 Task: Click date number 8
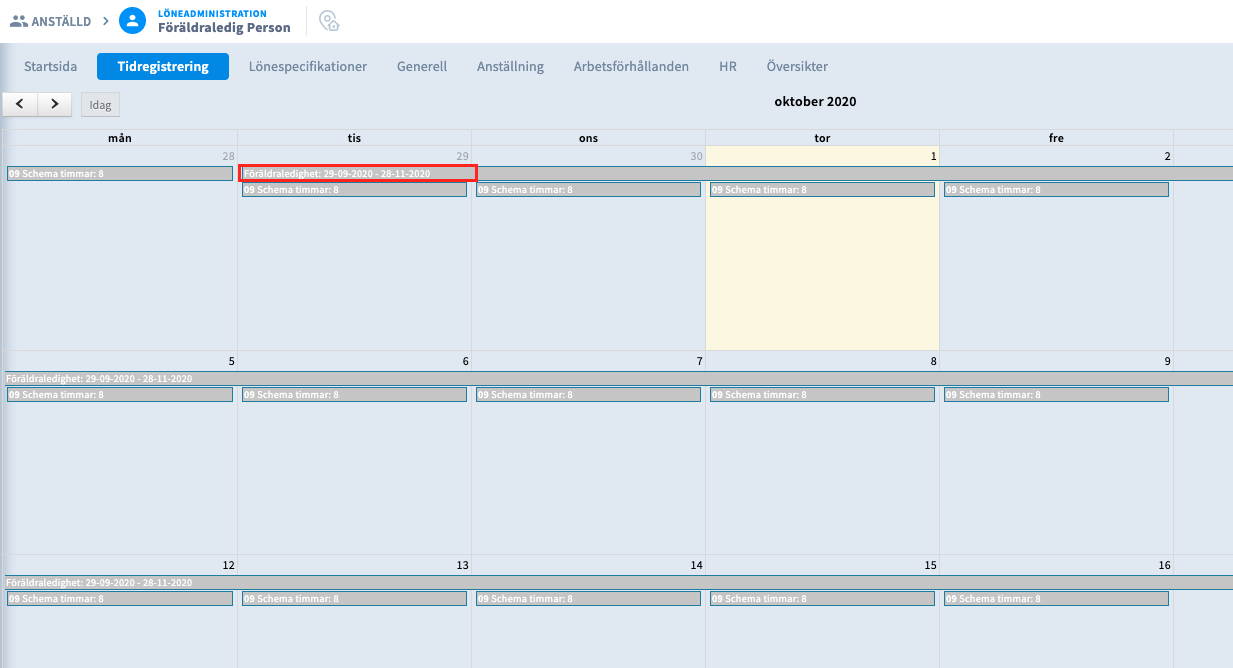934,361
